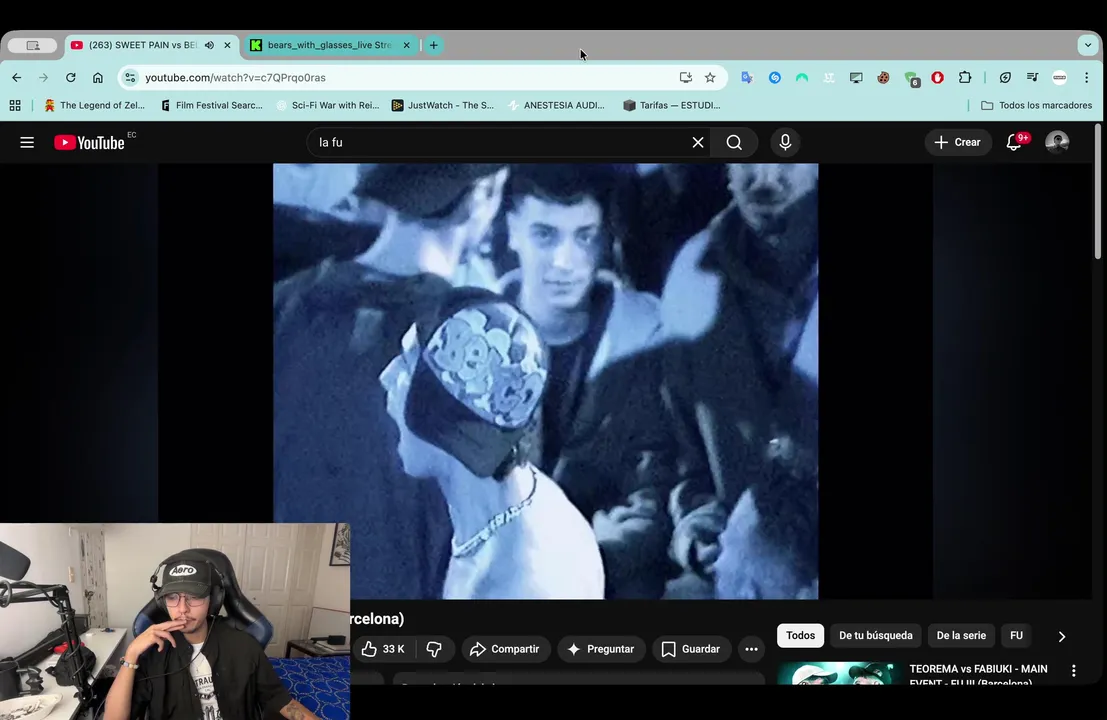The width and height of the screenshot is (1107, 720).
Task: Select the FU filter chip
Action: tap(1016, 635)
